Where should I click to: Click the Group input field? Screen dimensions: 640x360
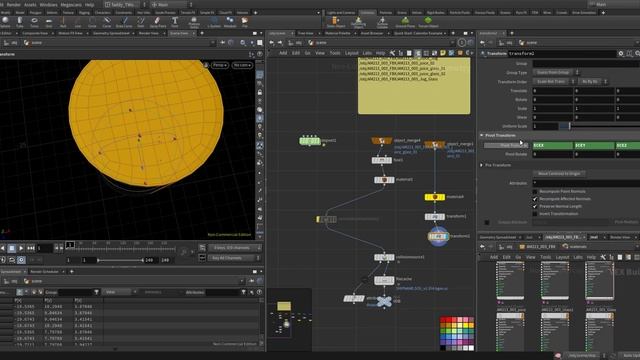(x=586, y=64)
